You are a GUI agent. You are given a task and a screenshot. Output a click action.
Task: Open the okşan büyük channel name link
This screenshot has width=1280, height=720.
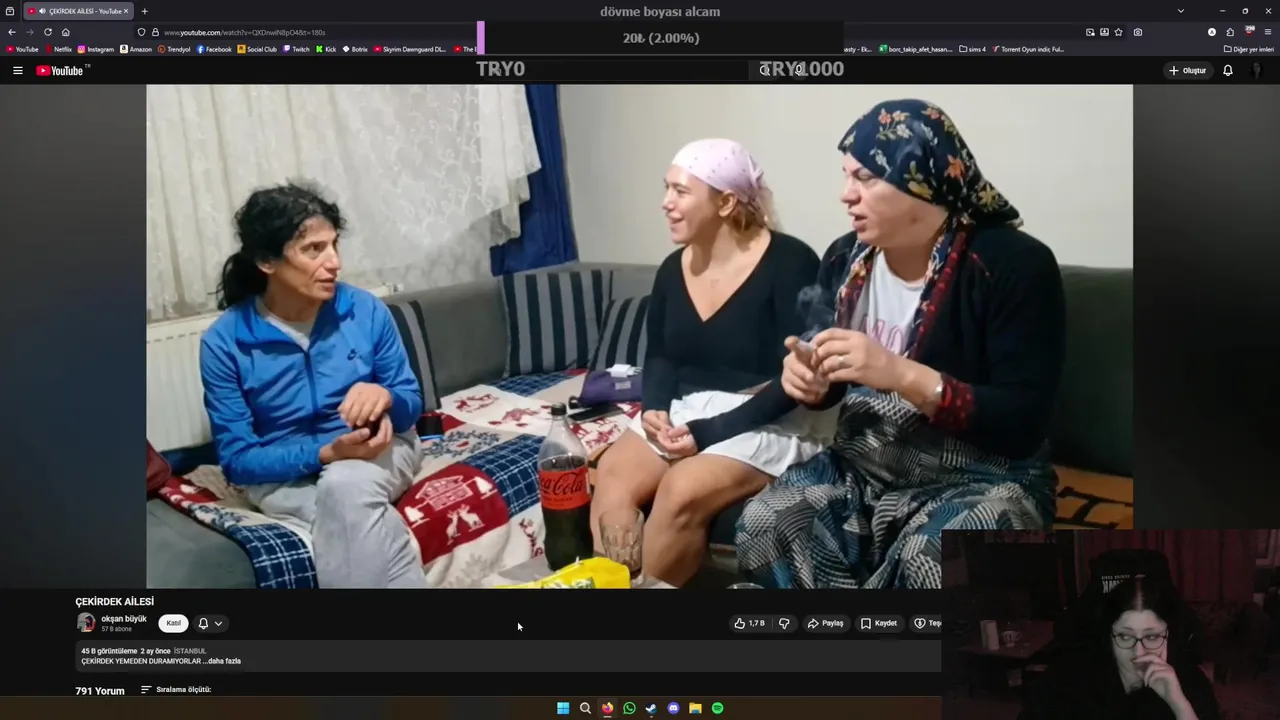[124, 619]
